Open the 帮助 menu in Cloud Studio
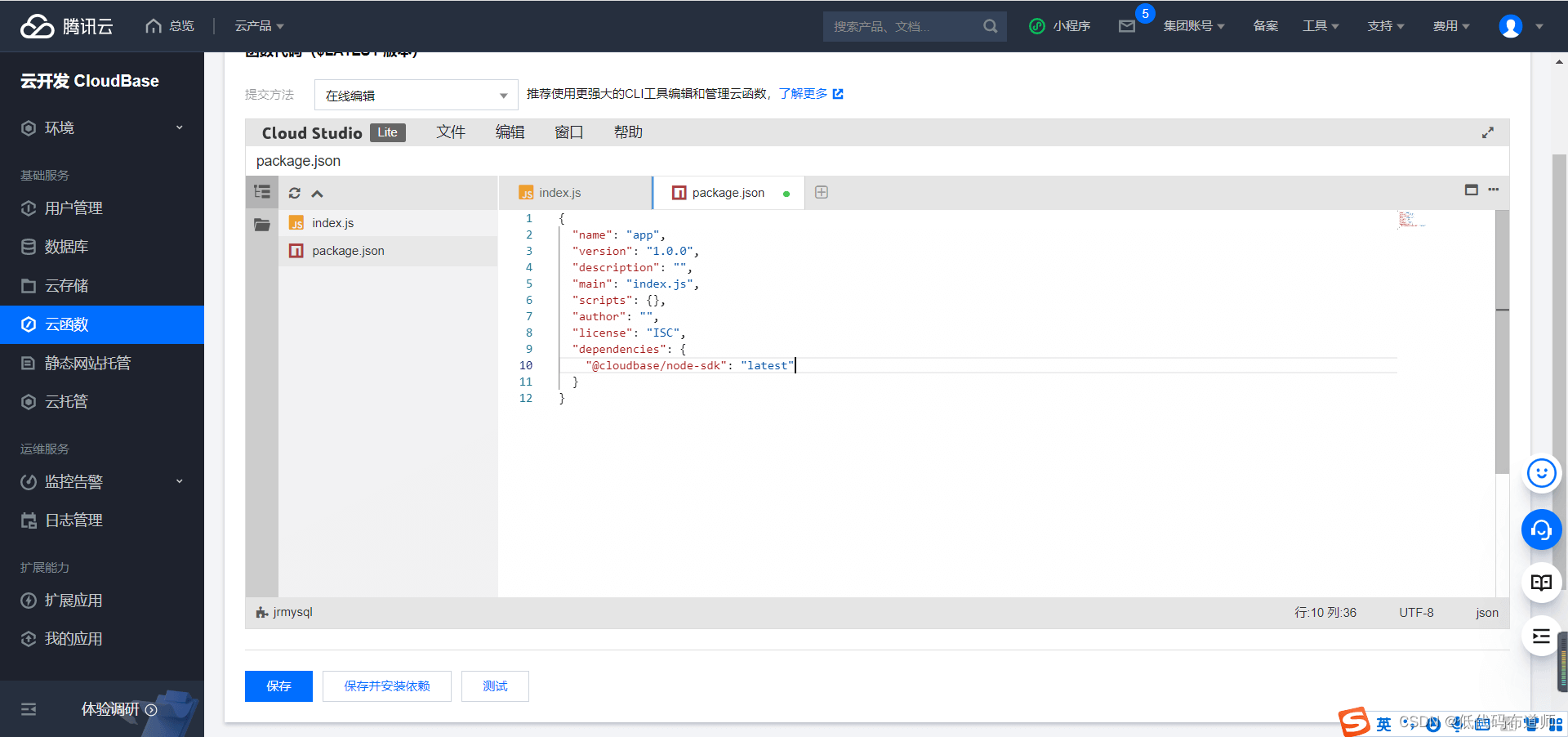The width and height of the screenshot is (1568, 737). [x=628, y=132]
